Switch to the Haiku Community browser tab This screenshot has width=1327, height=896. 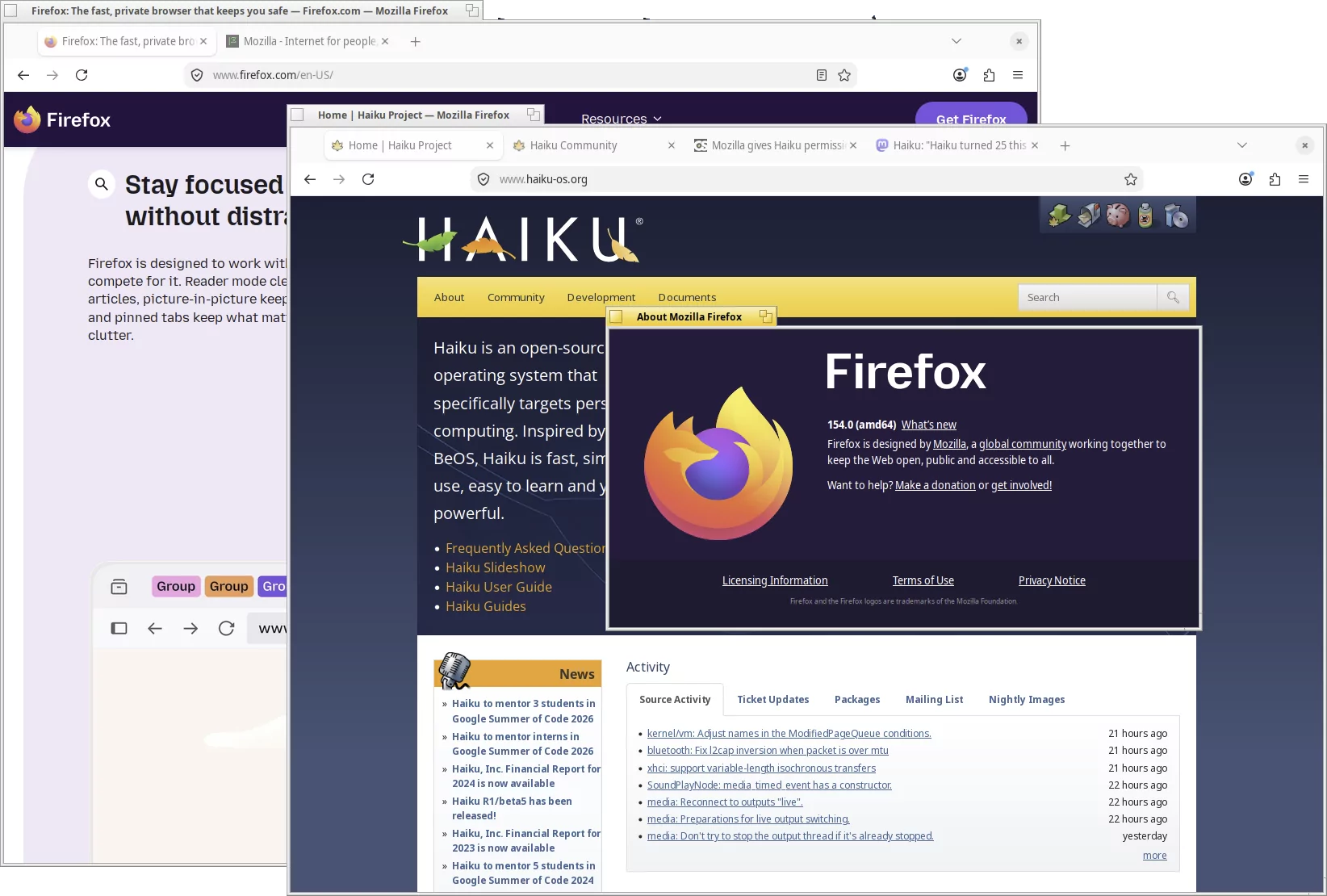593,145
